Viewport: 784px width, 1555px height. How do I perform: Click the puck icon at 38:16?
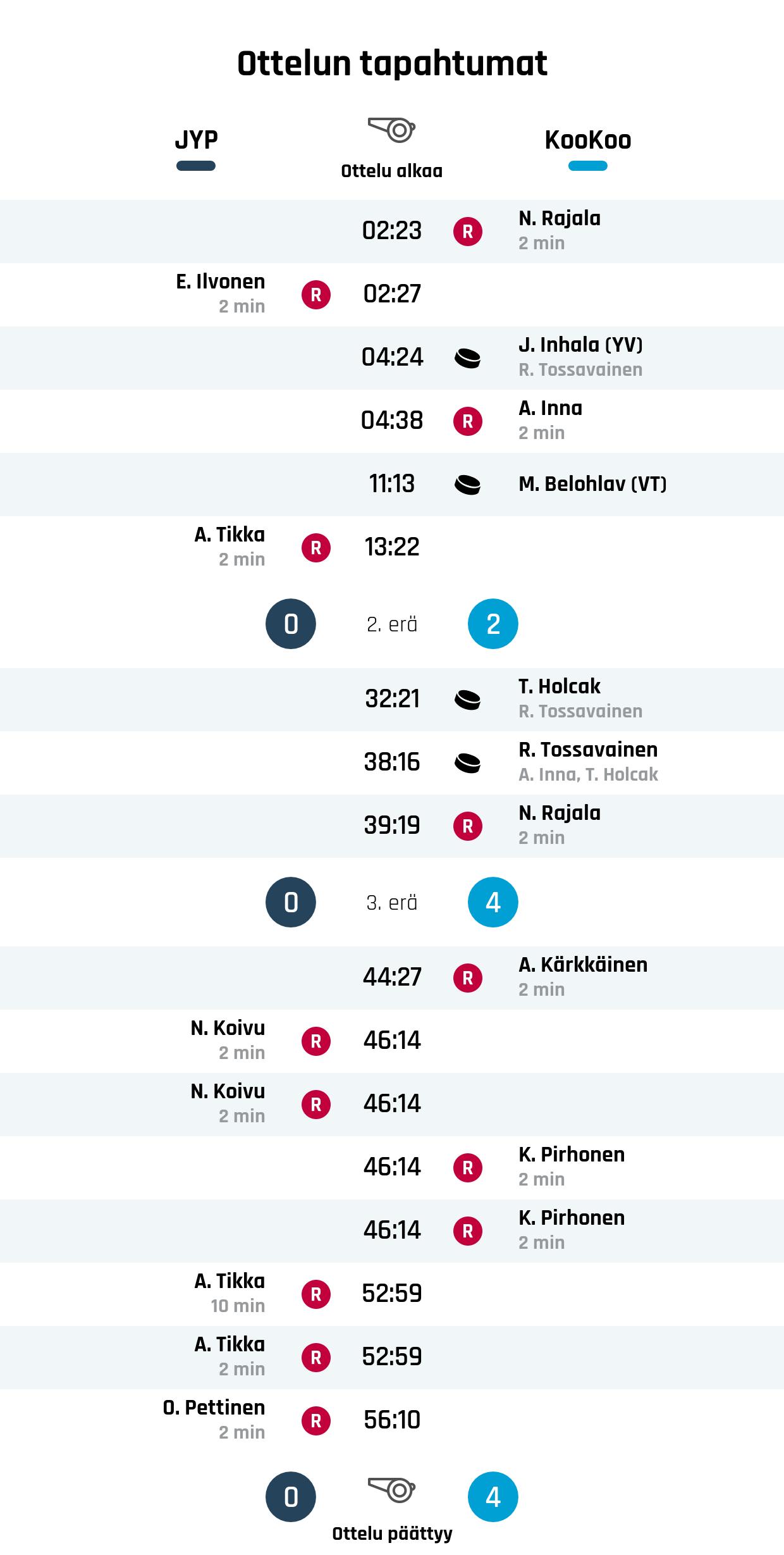coord(468,763)
